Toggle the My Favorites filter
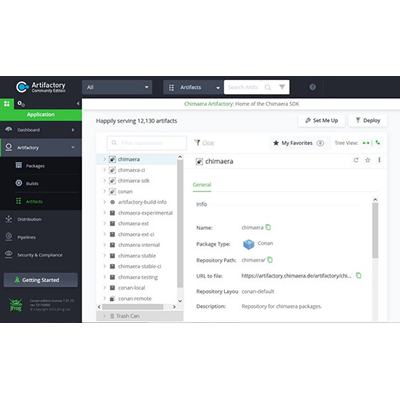 click(298, 143)
